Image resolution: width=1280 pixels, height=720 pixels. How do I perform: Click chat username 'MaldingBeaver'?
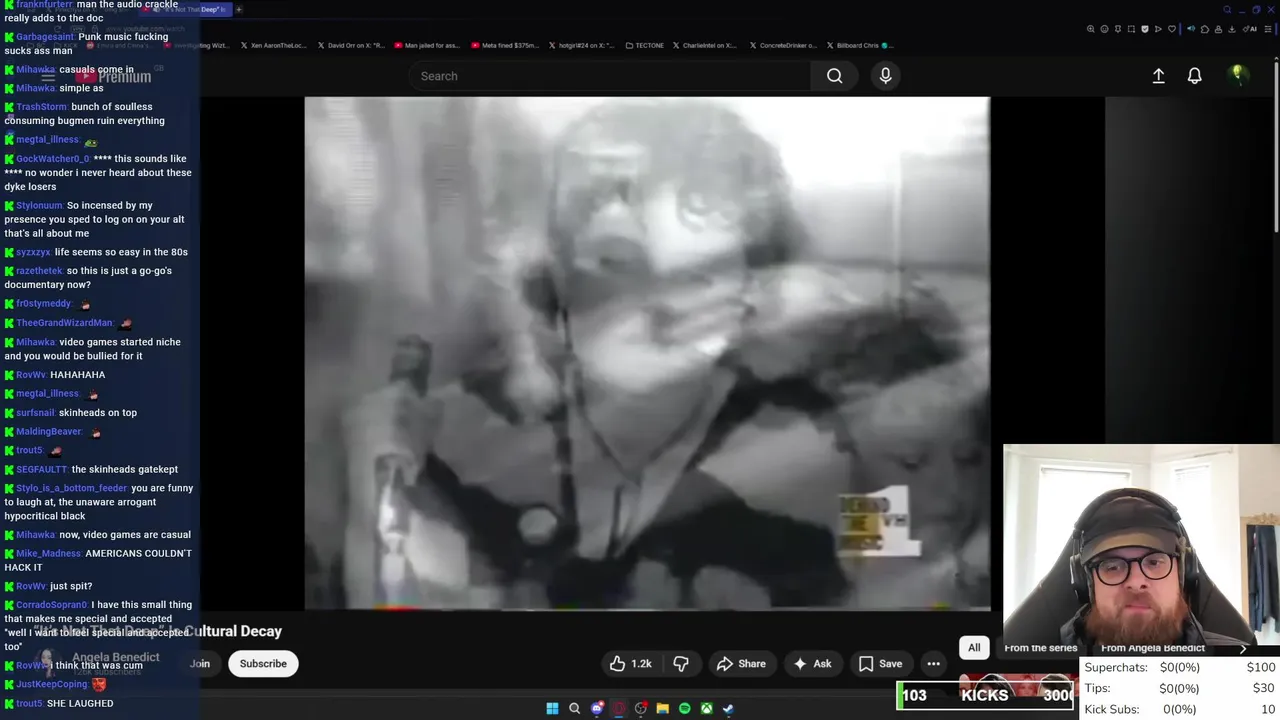click(x=49, y=432)
